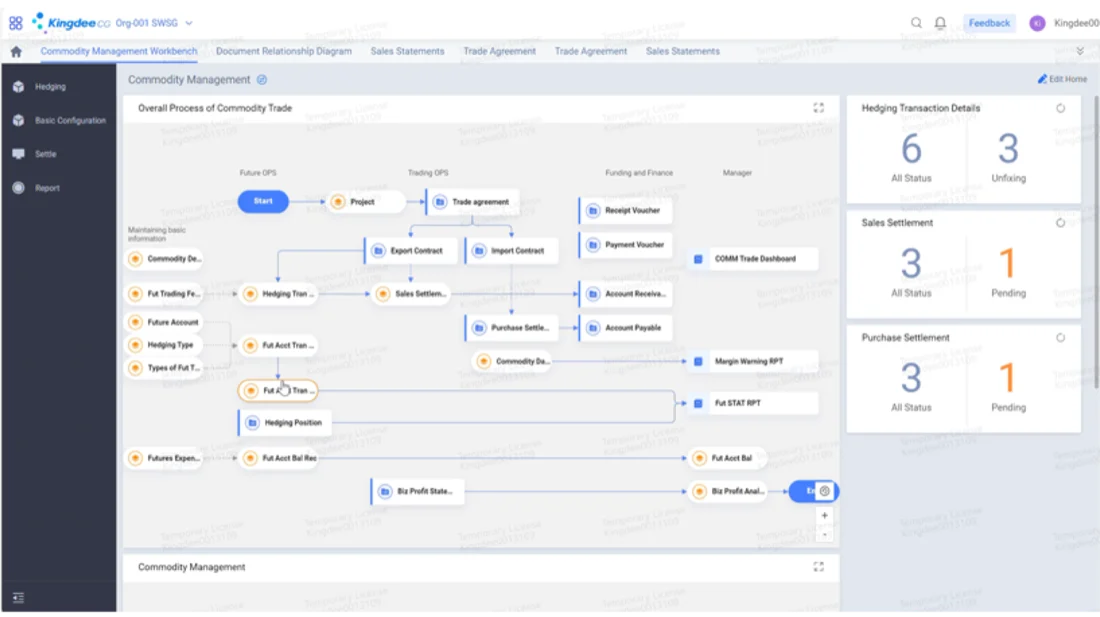The image size is (1100, 617).
Task: Open the second Trade Agreement tab
Action: click(x=591, y=51)
